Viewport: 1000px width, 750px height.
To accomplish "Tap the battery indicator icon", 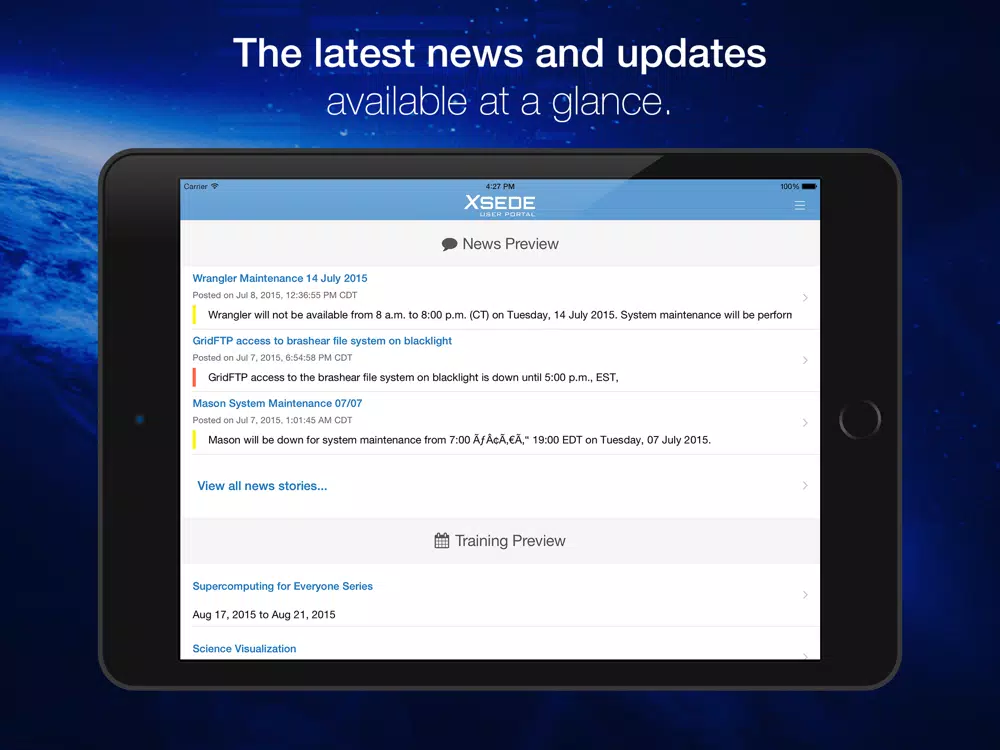I will (809, 186).
